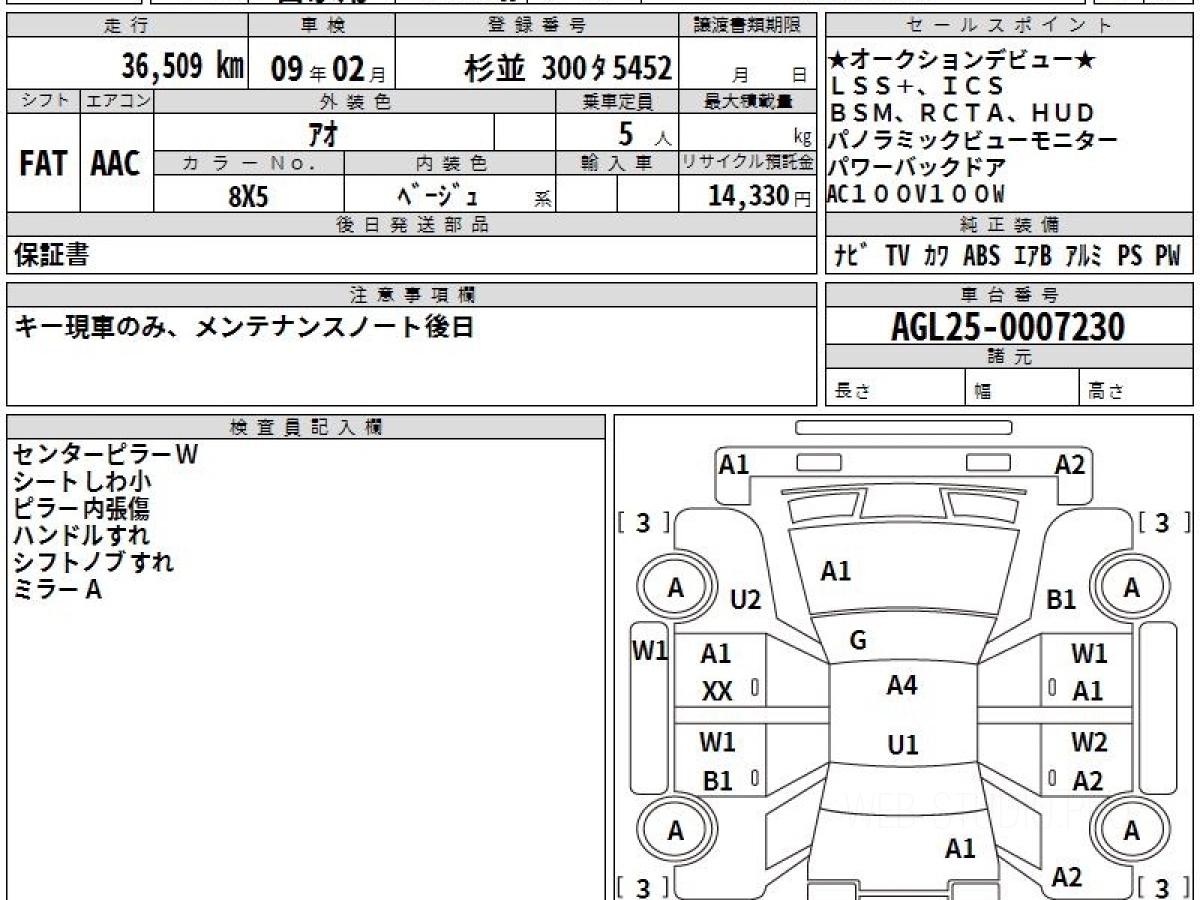Select the seating capacity 5人

click(643, 132)
